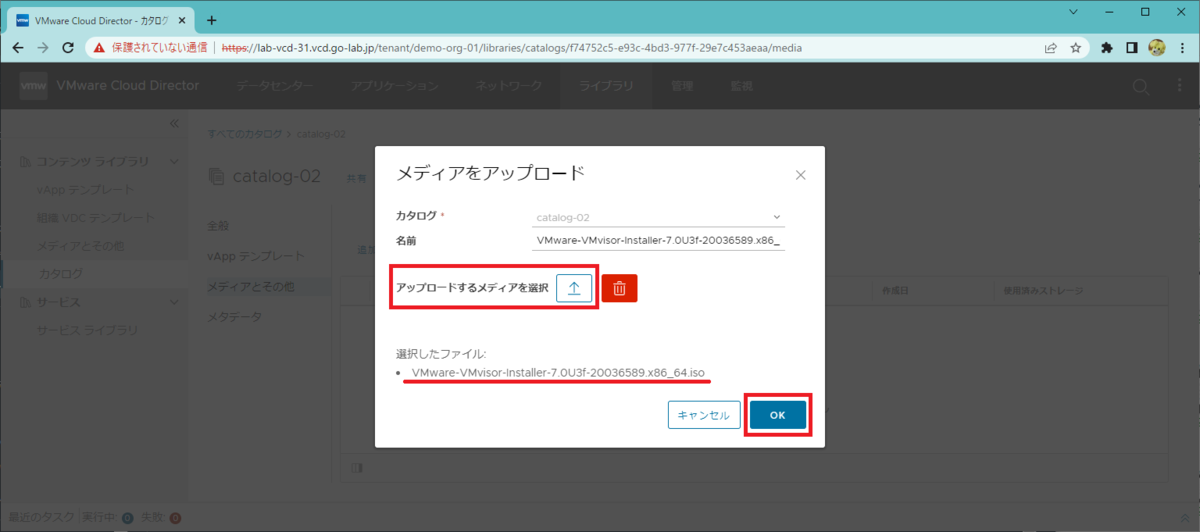Open the 監視 menu
Screen dimensions: 1200x532
(x=741, y=86)
